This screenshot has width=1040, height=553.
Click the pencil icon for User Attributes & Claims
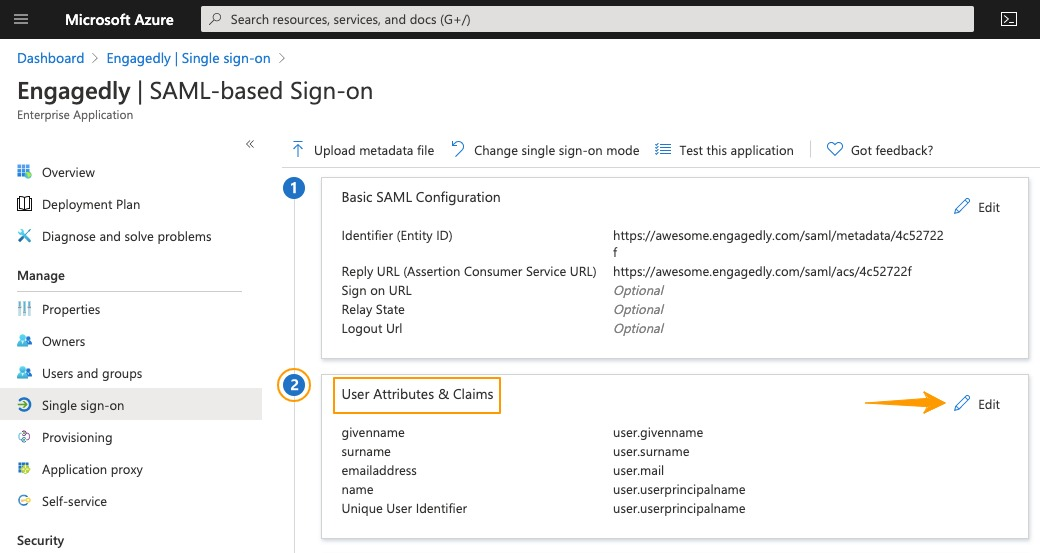coord(962,403)
